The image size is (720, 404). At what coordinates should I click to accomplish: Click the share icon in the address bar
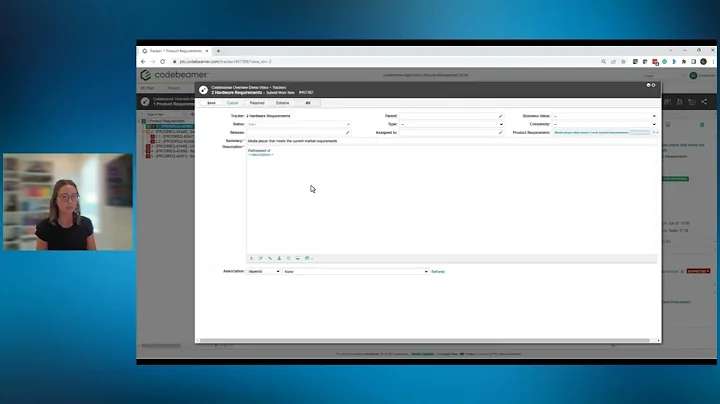tap(613, 62)
